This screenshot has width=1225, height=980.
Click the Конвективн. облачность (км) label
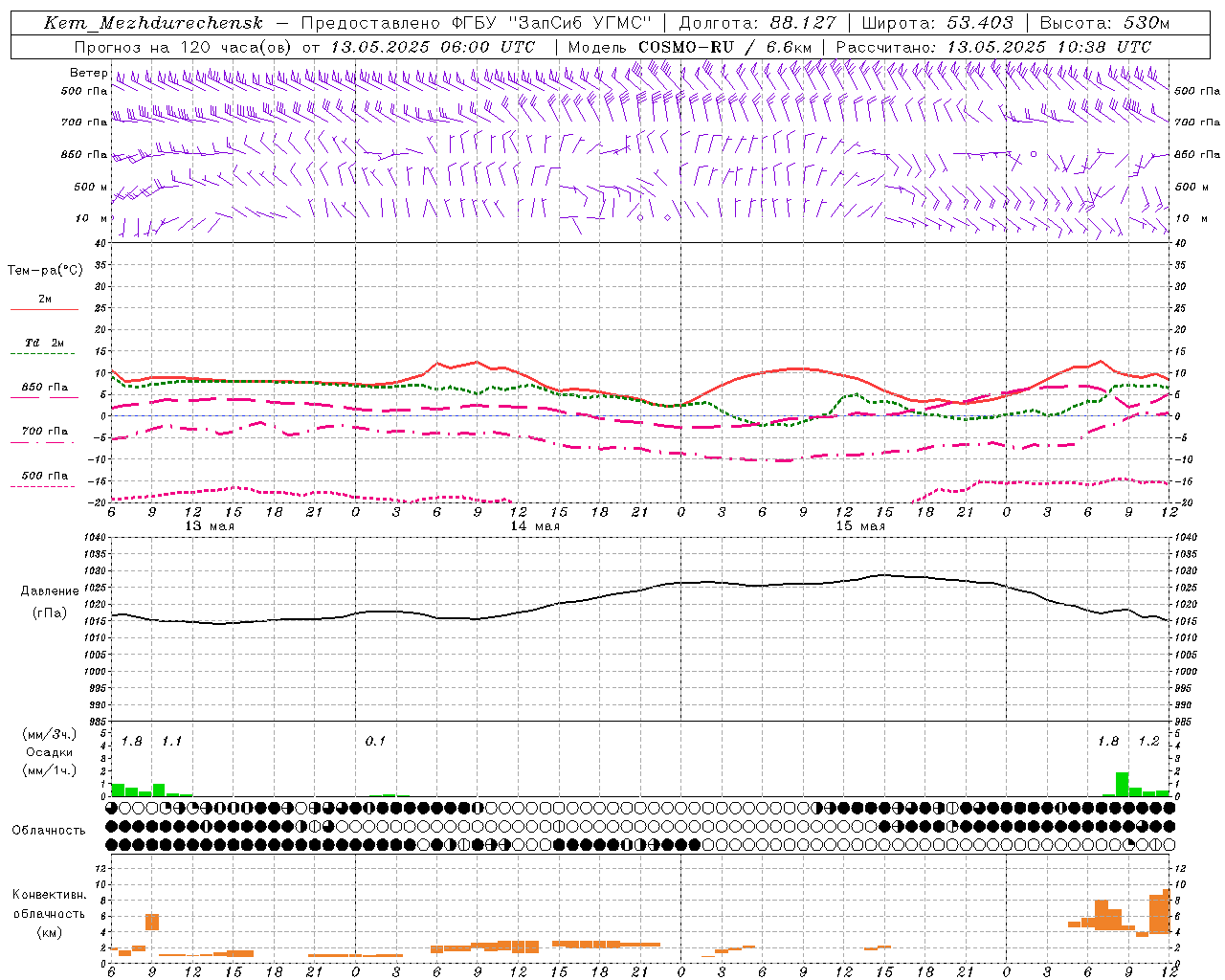tap(49, 913)
